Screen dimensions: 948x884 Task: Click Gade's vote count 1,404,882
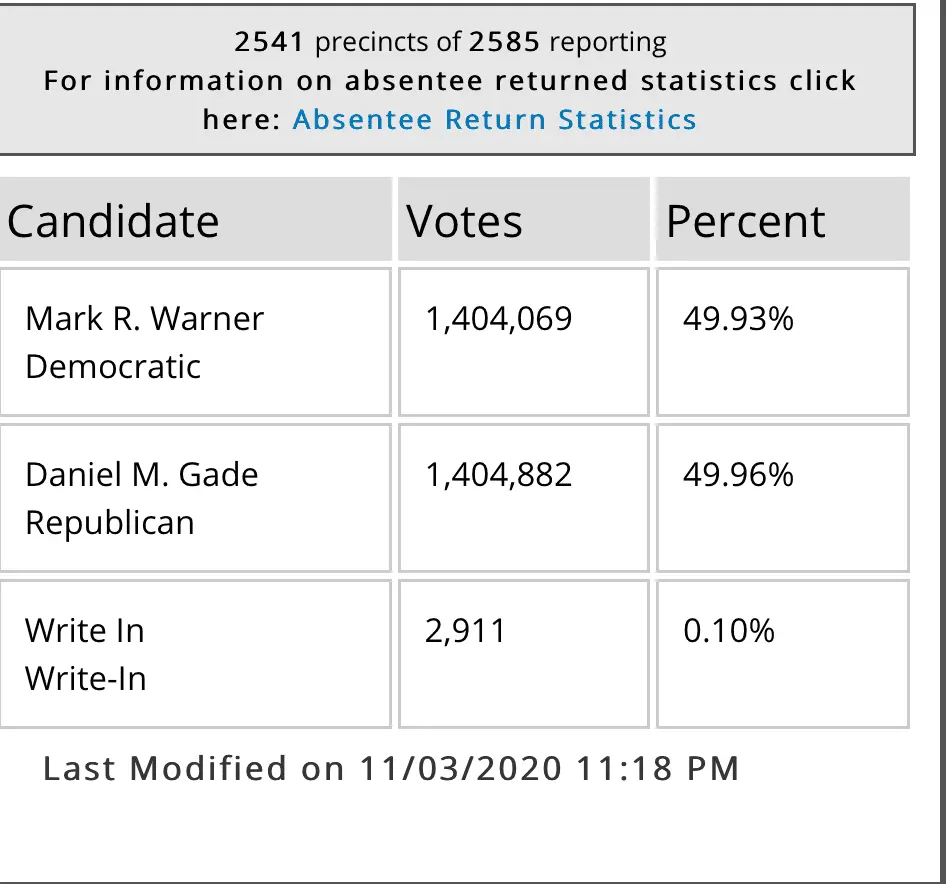coord(499,474)
